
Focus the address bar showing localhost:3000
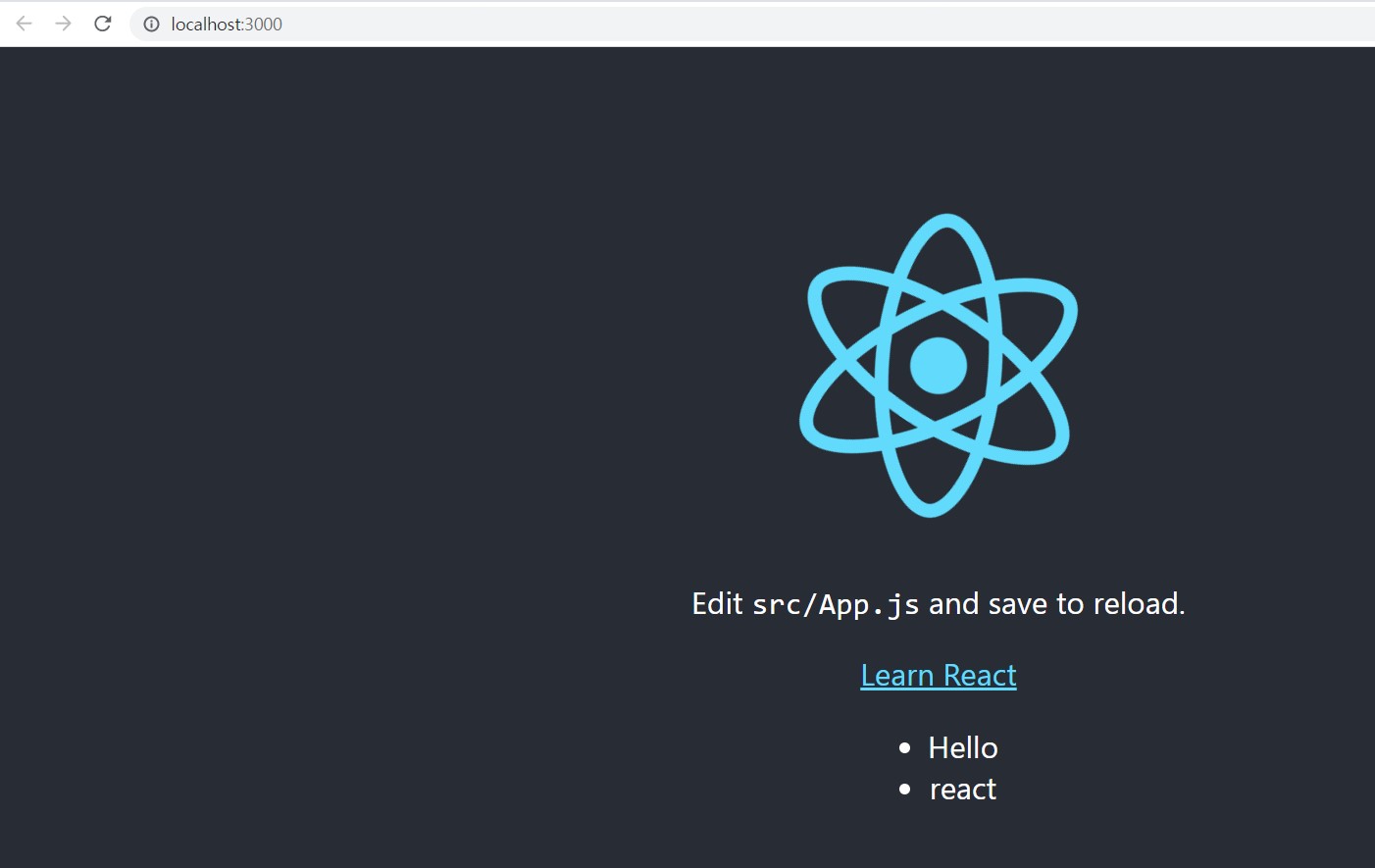point(752,25)
